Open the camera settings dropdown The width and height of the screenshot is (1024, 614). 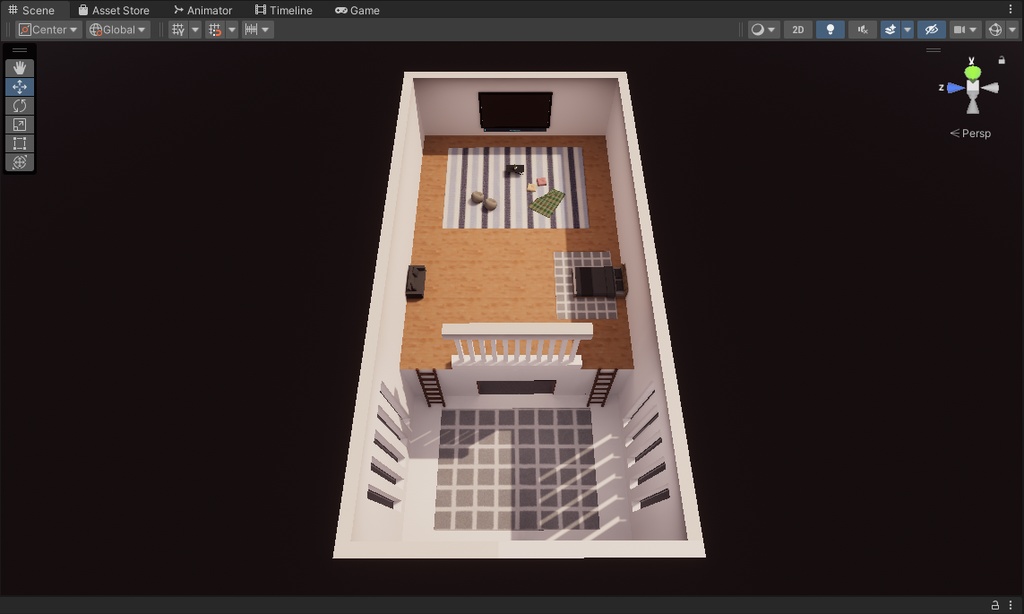(x=975, y=29)
